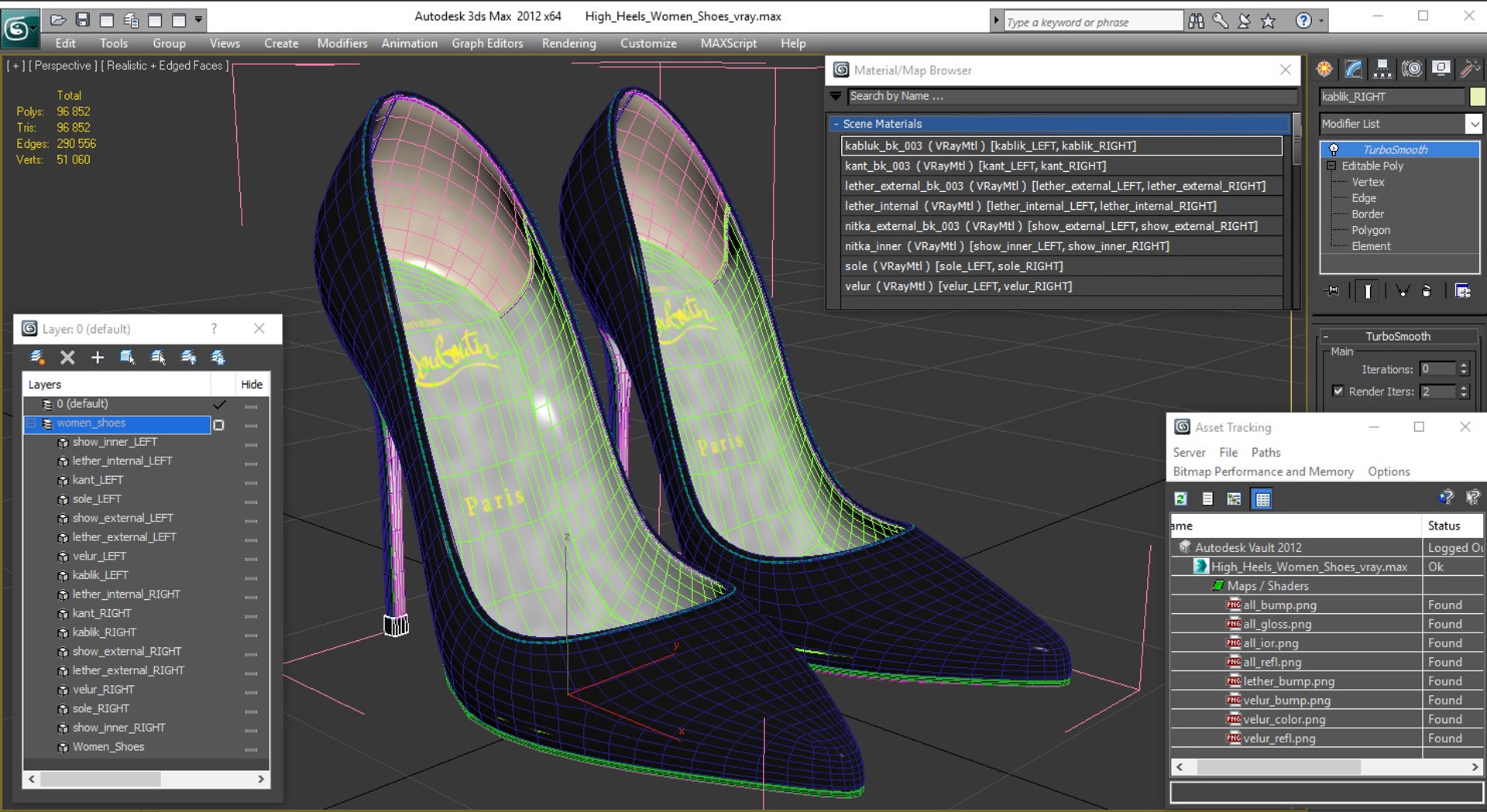Expand the search field arrow
The image size is (1487, 812).
click(x=996, y=21)
